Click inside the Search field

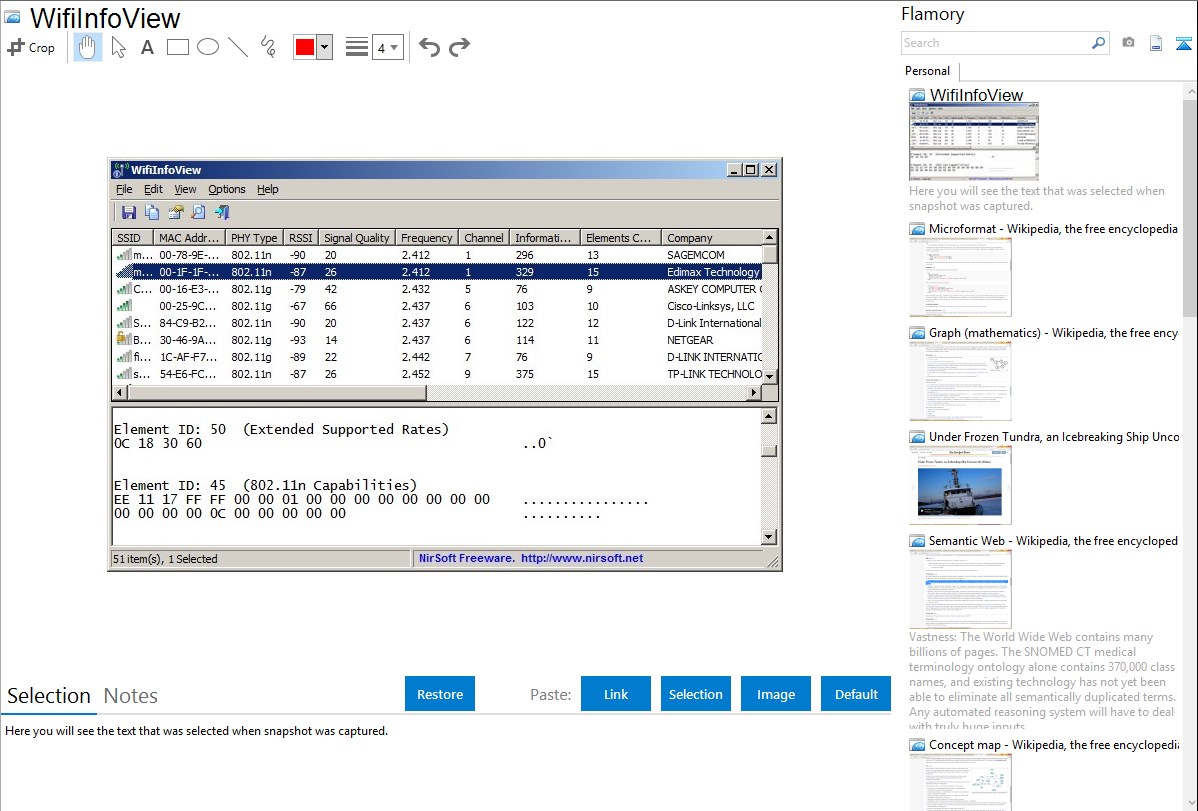click(995, 43)
